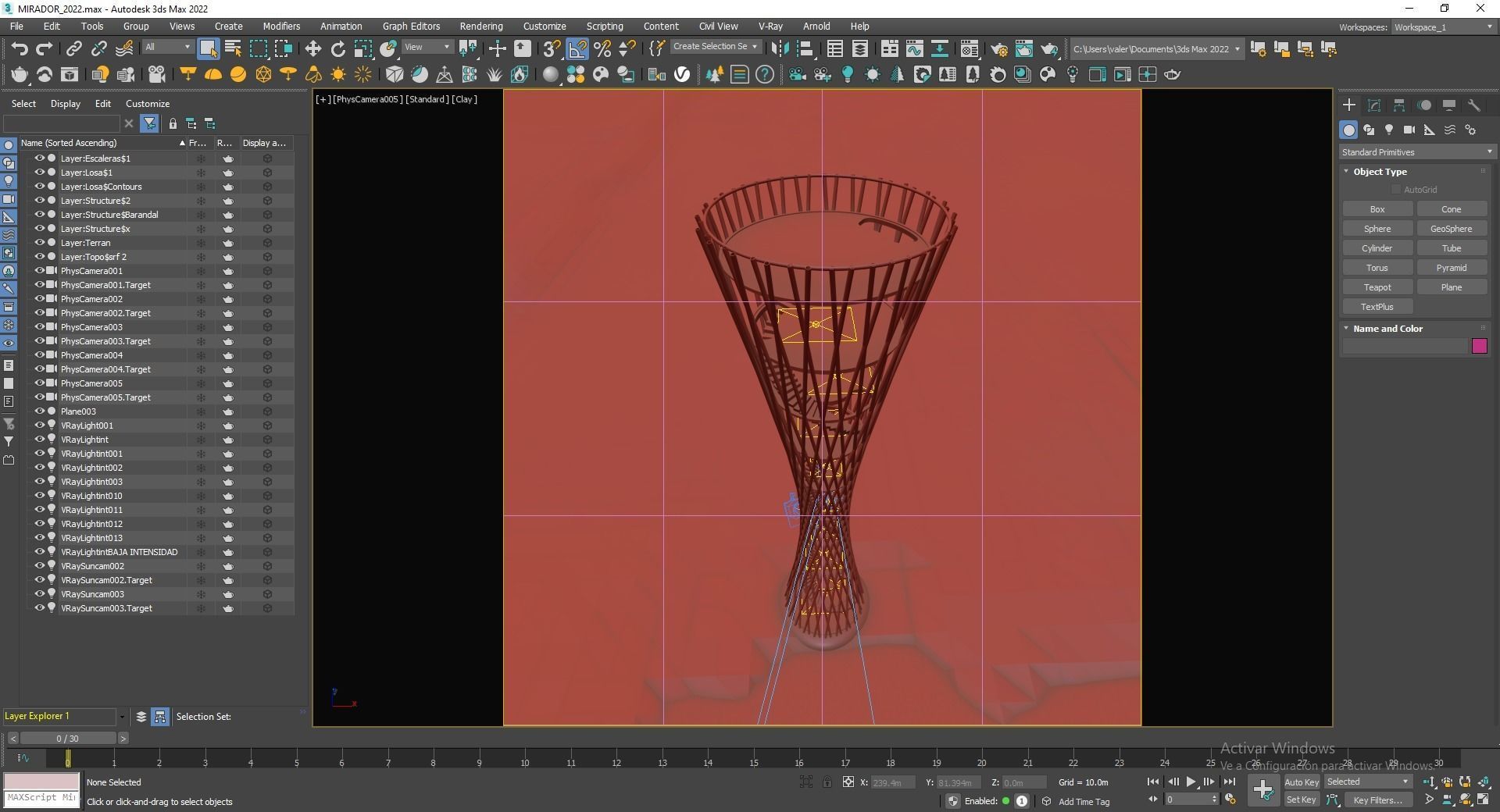Click the Time Configuration icon

(1230, 799)
